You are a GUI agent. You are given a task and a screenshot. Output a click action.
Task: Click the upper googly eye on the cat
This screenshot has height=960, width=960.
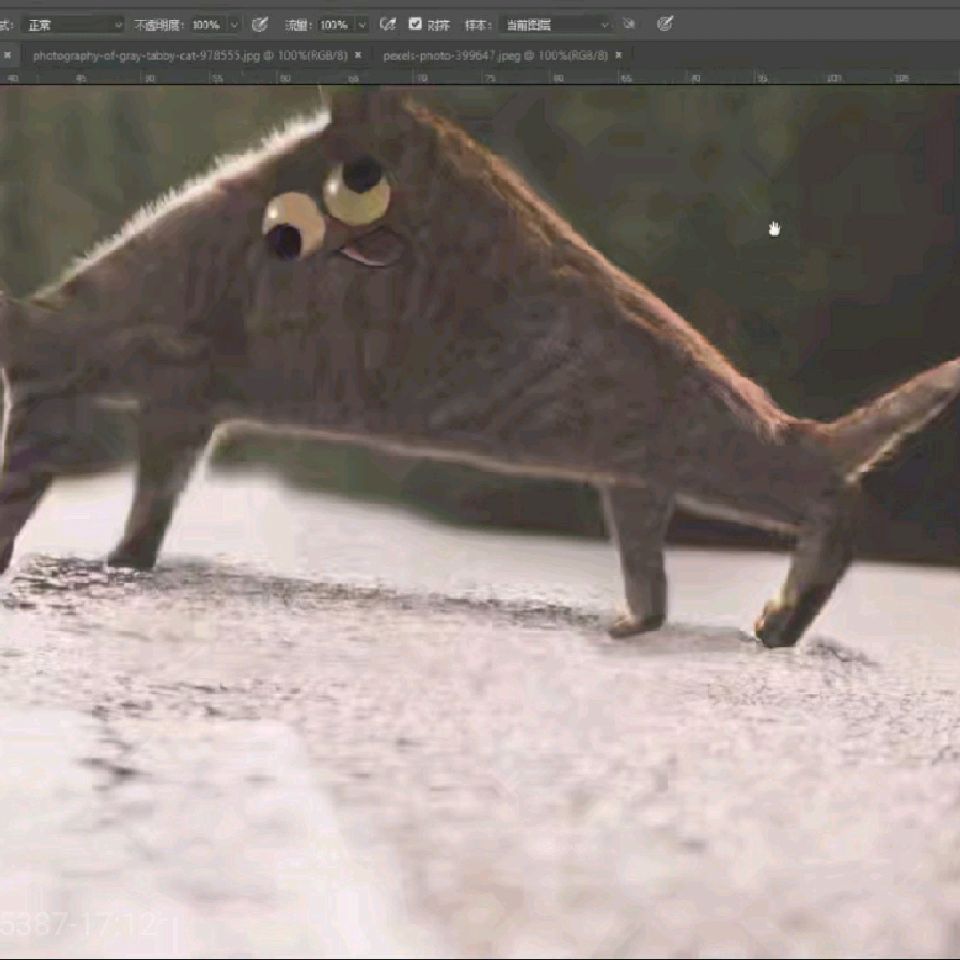coord(357,193)
